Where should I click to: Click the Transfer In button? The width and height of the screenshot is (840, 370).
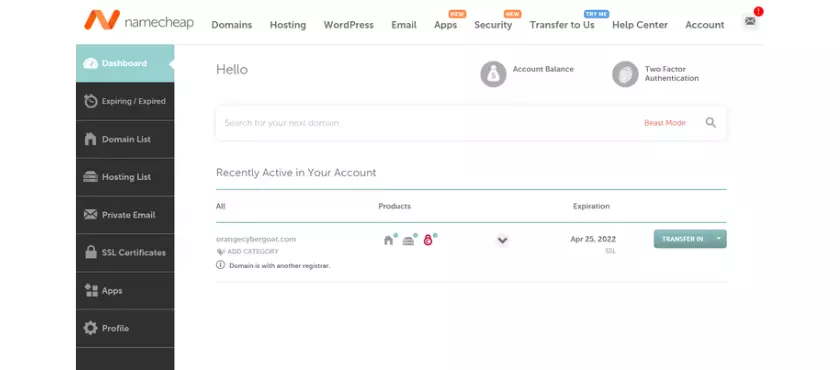(x=682, y=239)
